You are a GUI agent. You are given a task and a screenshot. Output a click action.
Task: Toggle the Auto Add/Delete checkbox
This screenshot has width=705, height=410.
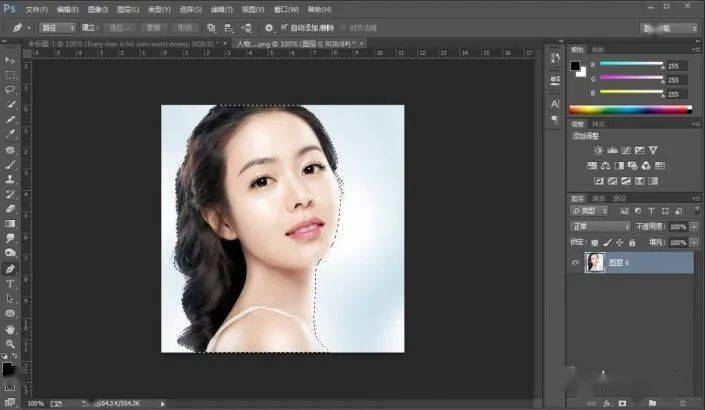[284, 27]
